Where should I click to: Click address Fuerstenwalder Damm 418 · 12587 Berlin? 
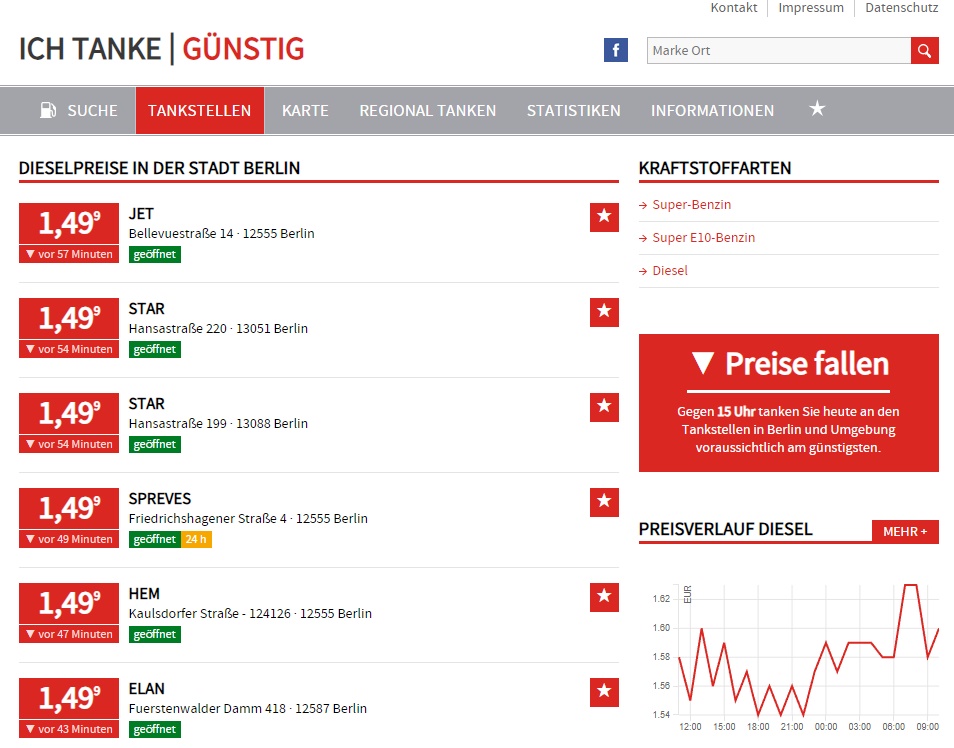[248, 708]
